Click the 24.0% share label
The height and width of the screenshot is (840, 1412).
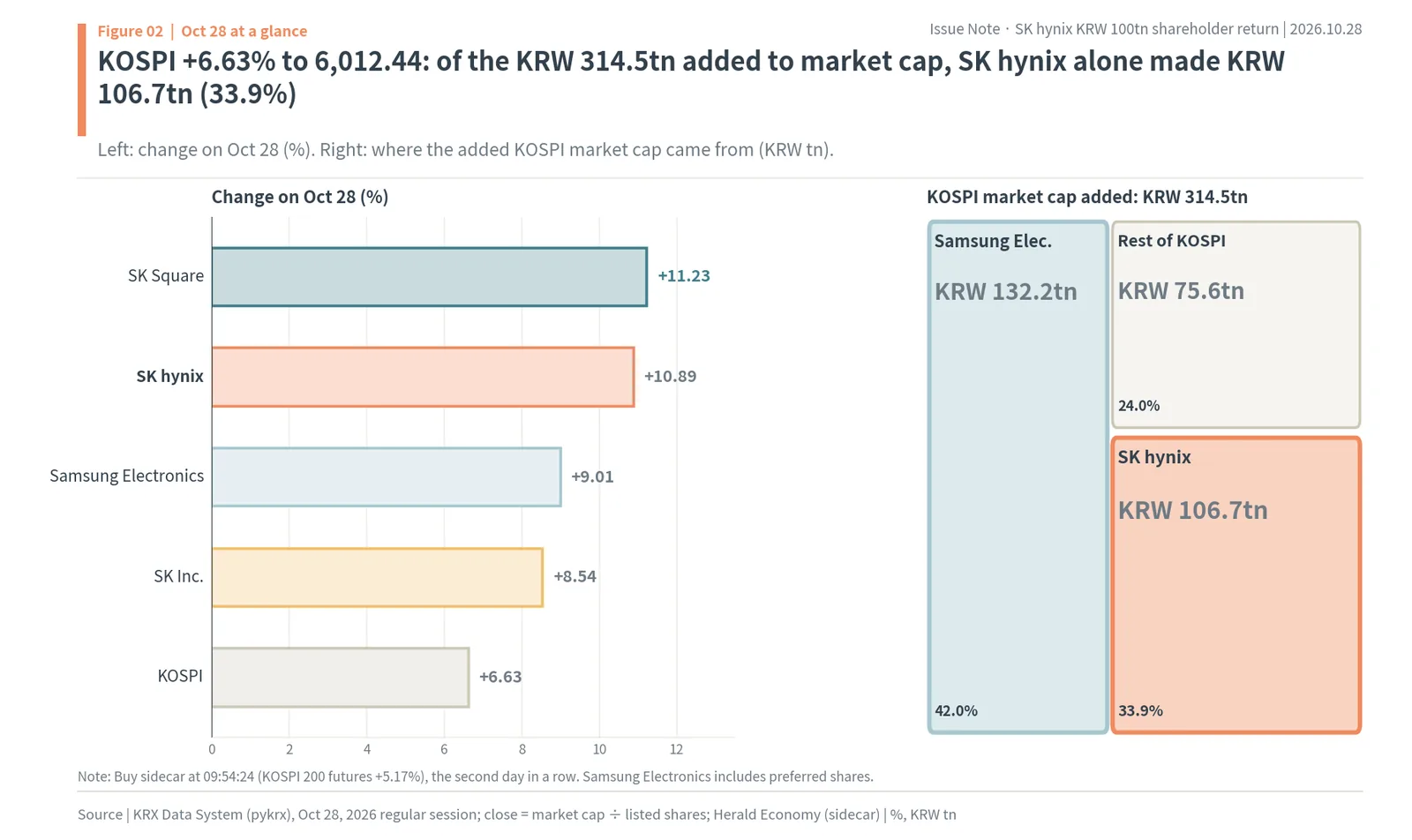(1138, 406)
